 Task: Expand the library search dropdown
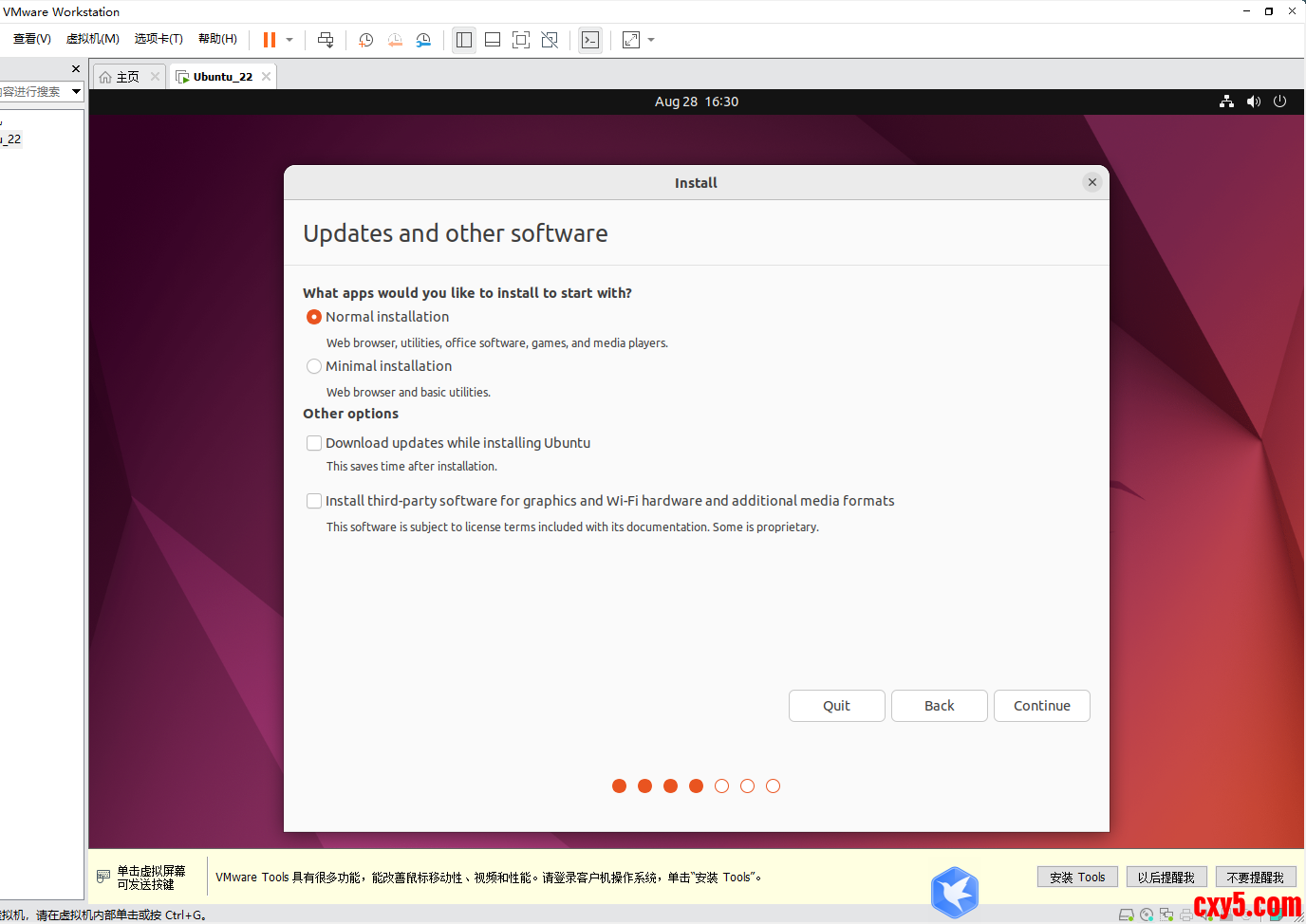pyautogui.click(x=76, y=91)
